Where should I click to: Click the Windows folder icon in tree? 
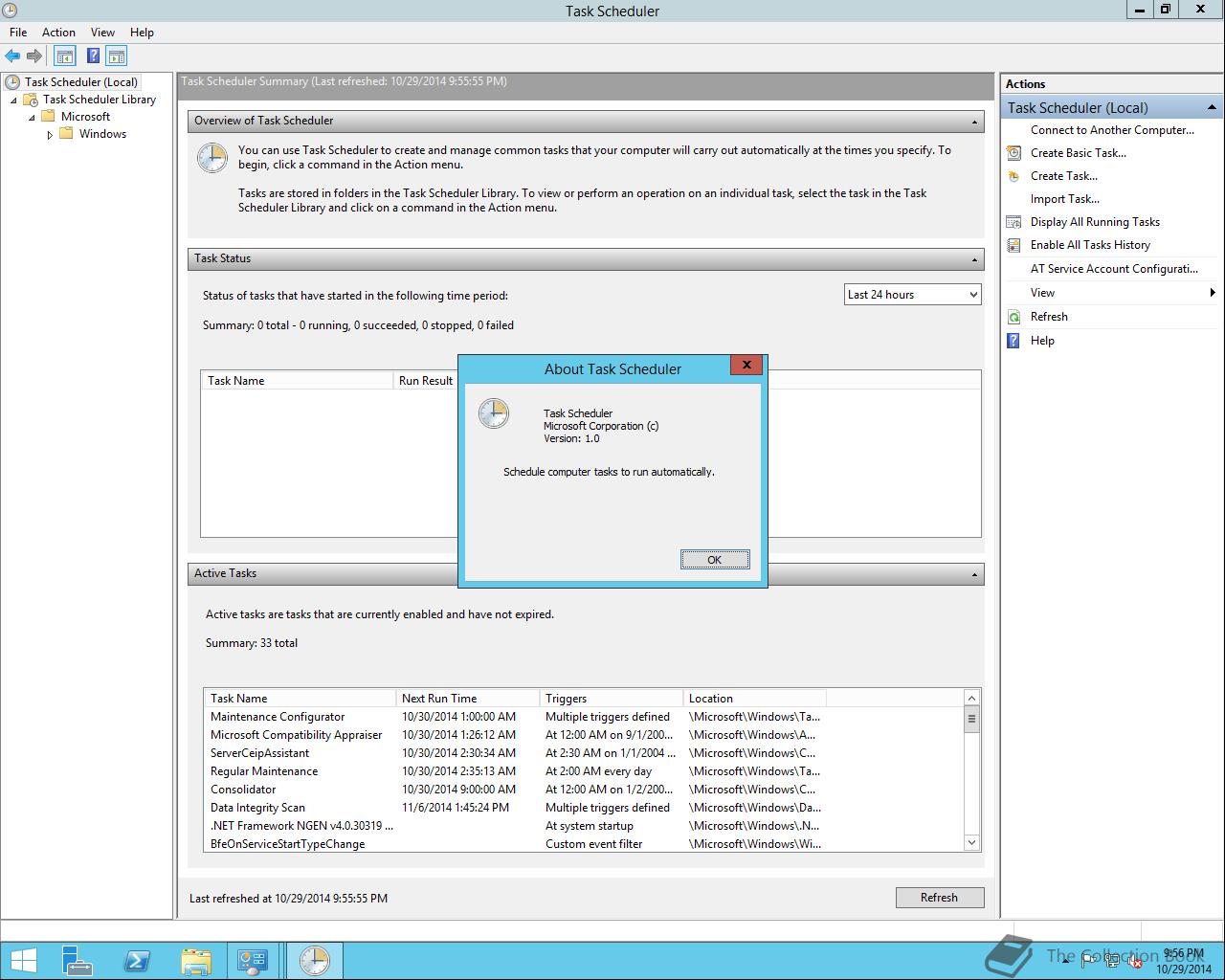tap(66, 134)
